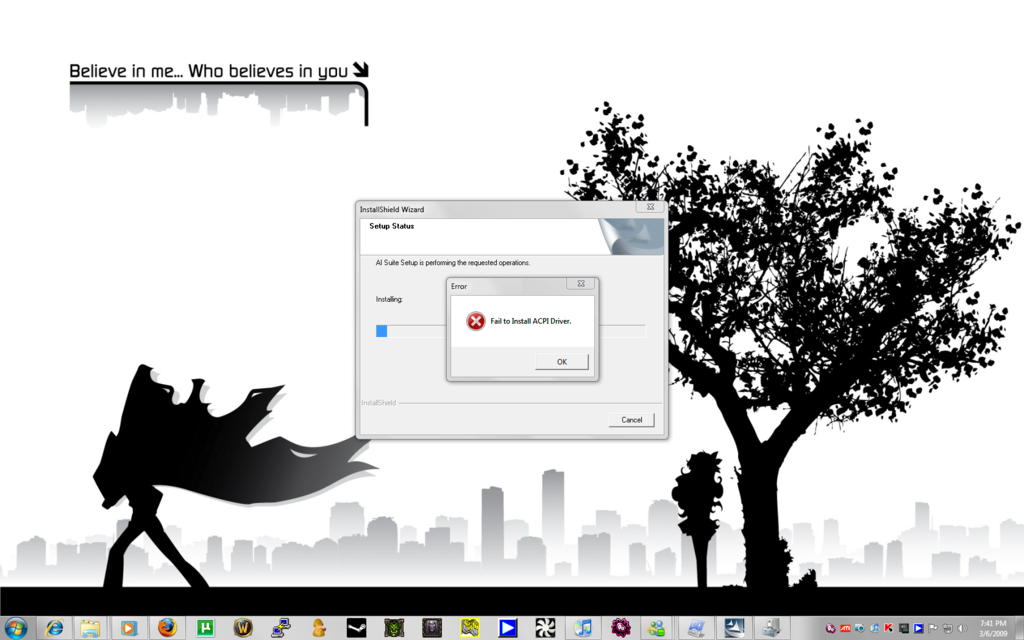
Task: Open the system clock showing 7:41 PM
Action: pyautogui.click(x=993, y=628)
